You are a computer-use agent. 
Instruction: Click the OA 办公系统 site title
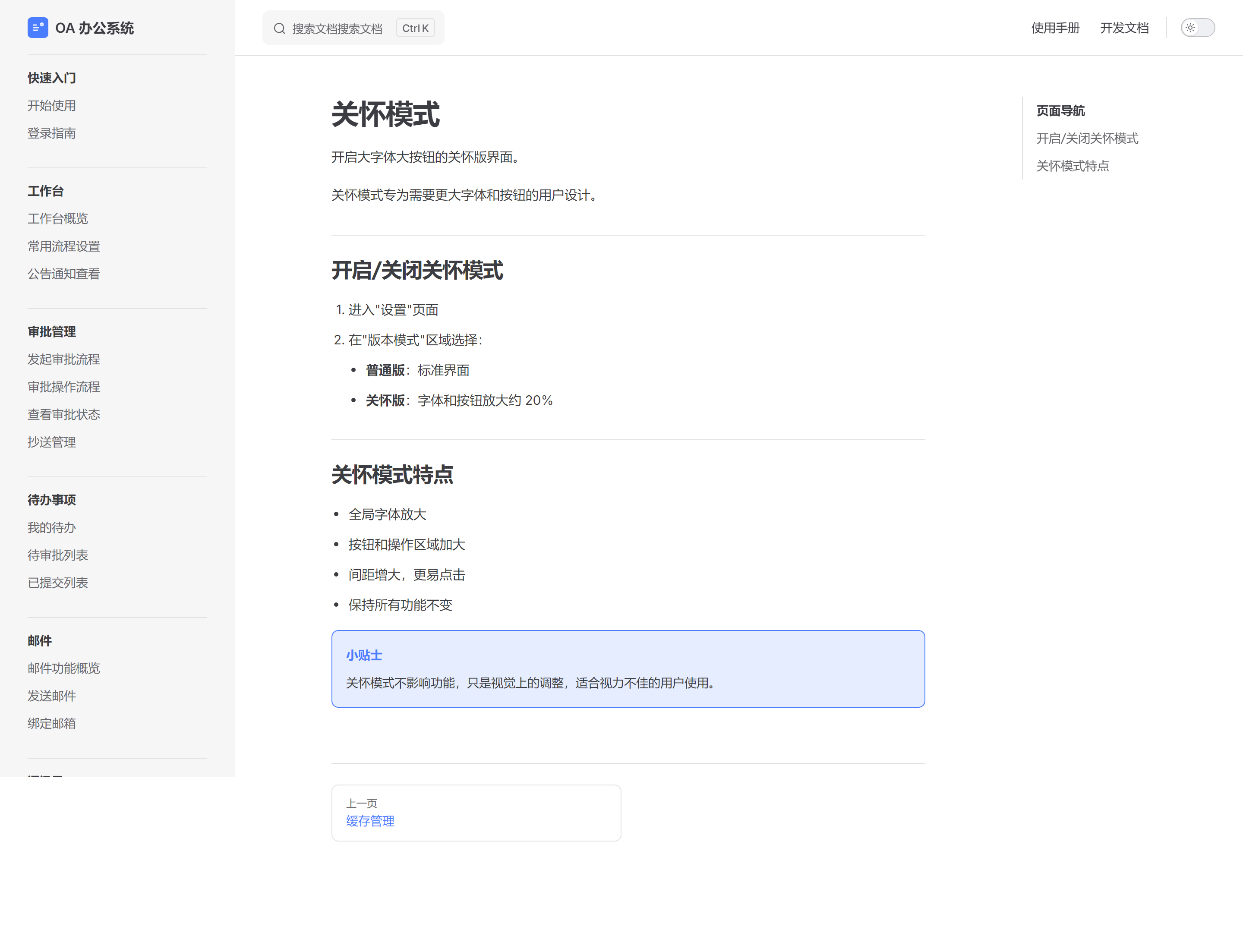coord(95,28)
